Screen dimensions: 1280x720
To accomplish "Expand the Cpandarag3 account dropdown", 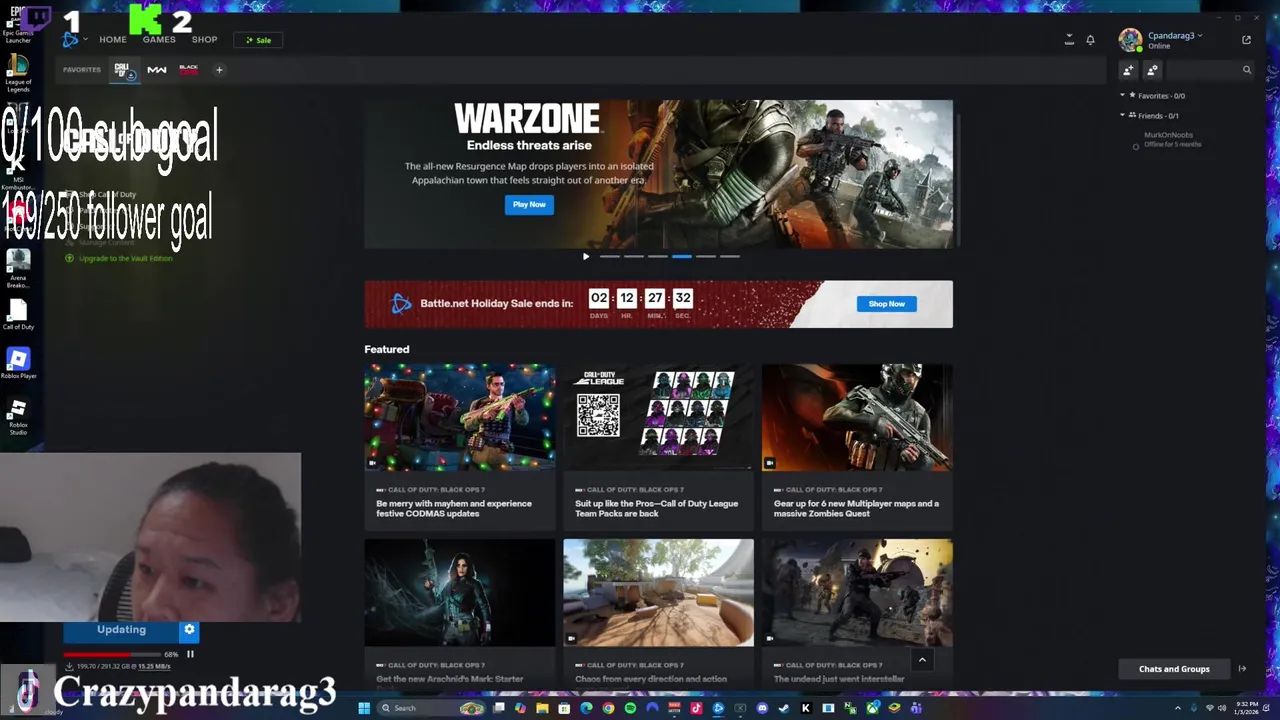I will [x=1175, y=36].
